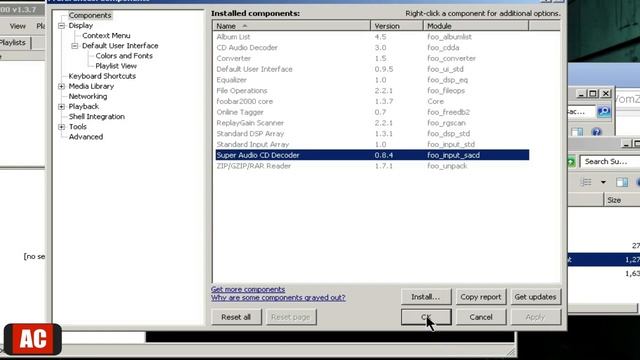
Task: Toggle the preview pane icon in Explorer
Action: 622,182
